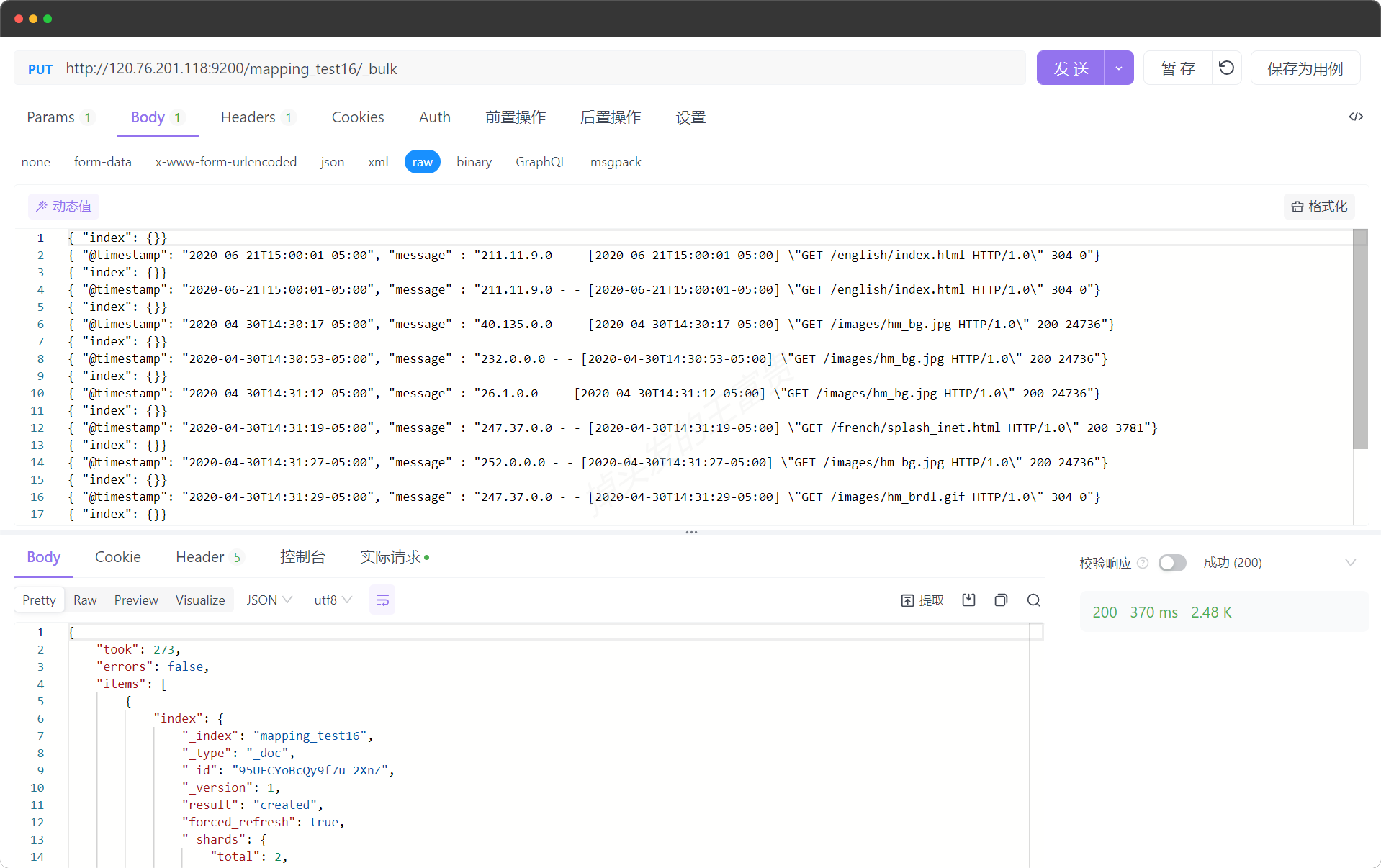The image size is (1381, 868).
Task: Click the 370 ms response time
Action: [1153, 612]
